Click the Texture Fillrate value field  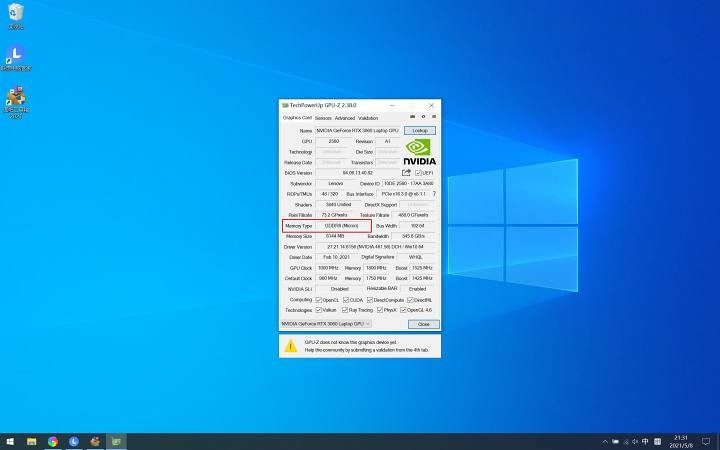point(413,215)
